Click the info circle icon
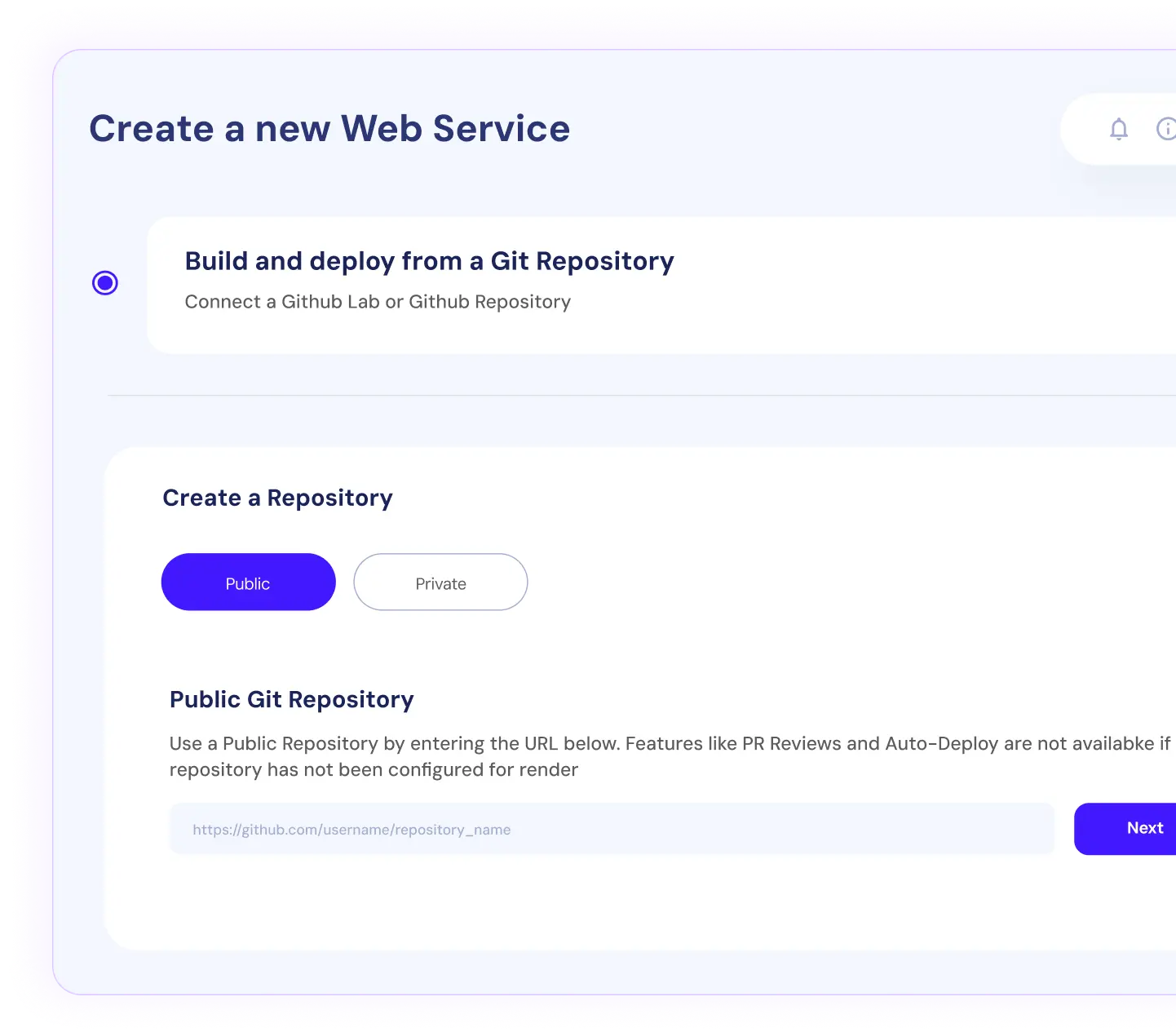The width and height of the screenshot is (1176, 1032). 1166,129
